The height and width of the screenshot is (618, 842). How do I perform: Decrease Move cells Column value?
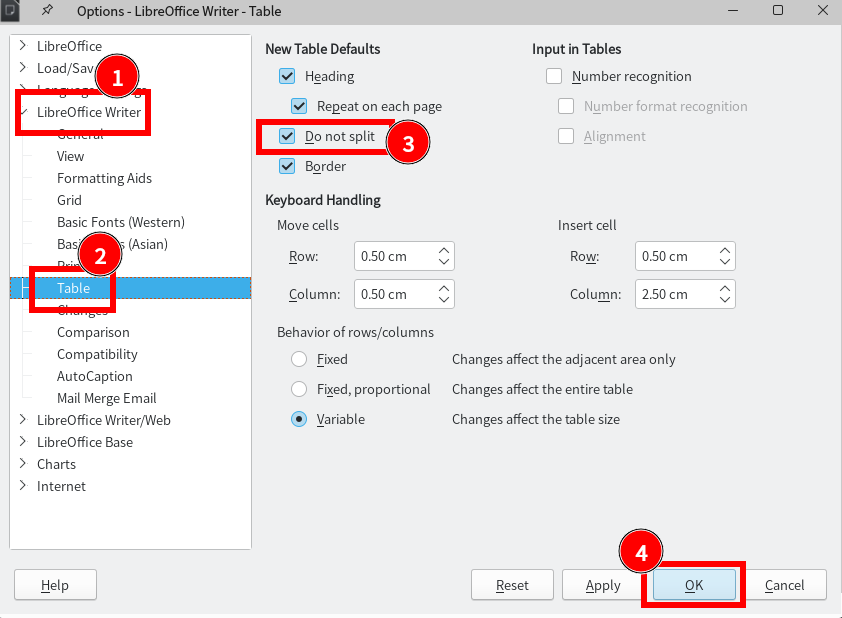444,300
